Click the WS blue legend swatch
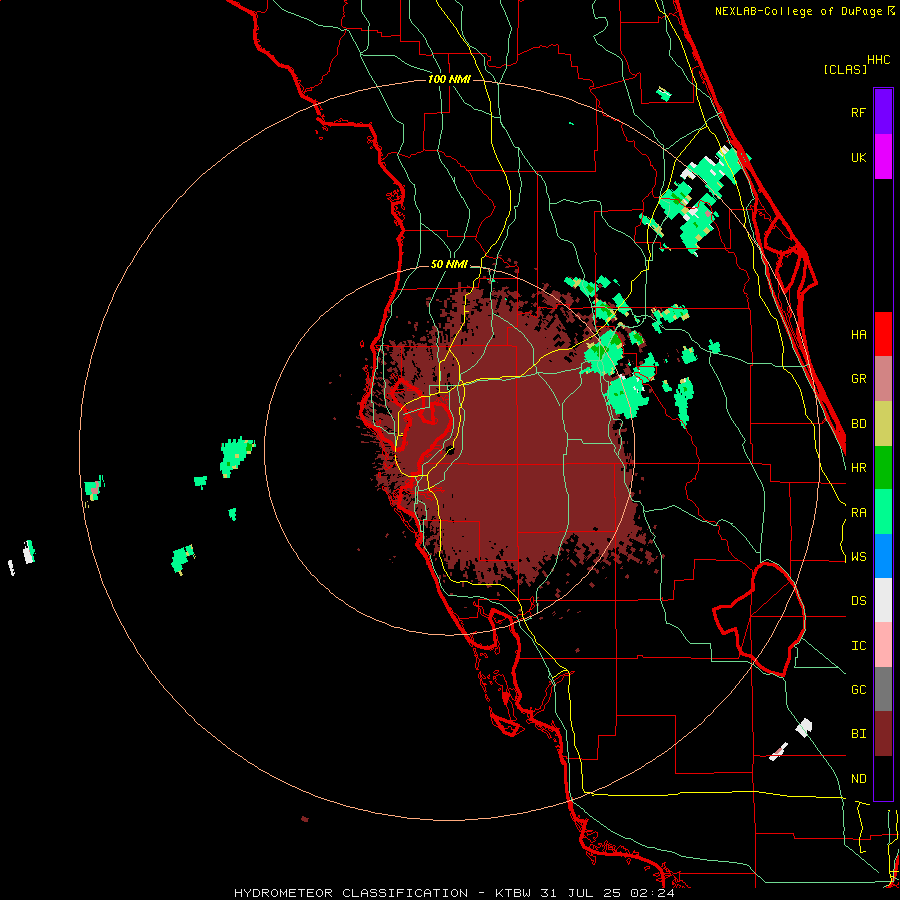Screen dimensions: 900x900 coord(883,556)
